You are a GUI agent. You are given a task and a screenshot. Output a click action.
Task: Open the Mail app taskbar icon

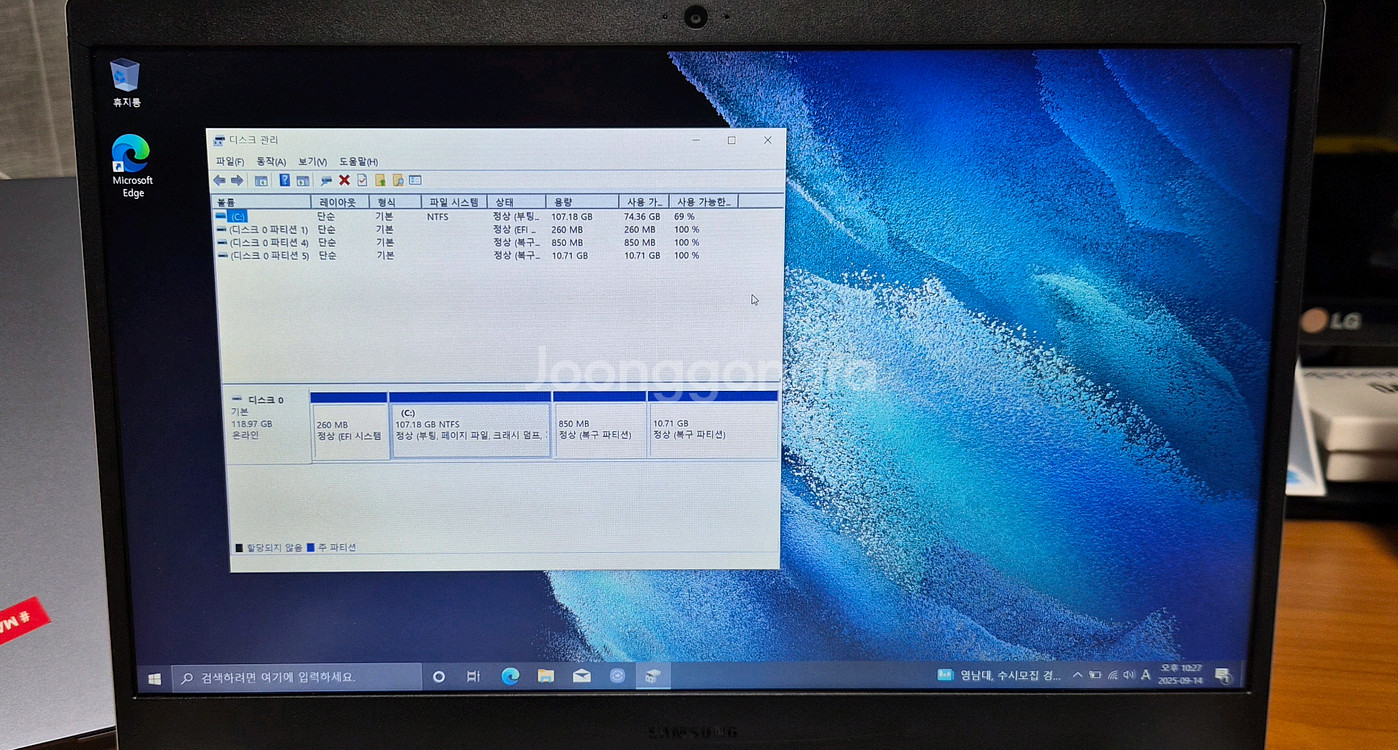(x=582, y=676)
